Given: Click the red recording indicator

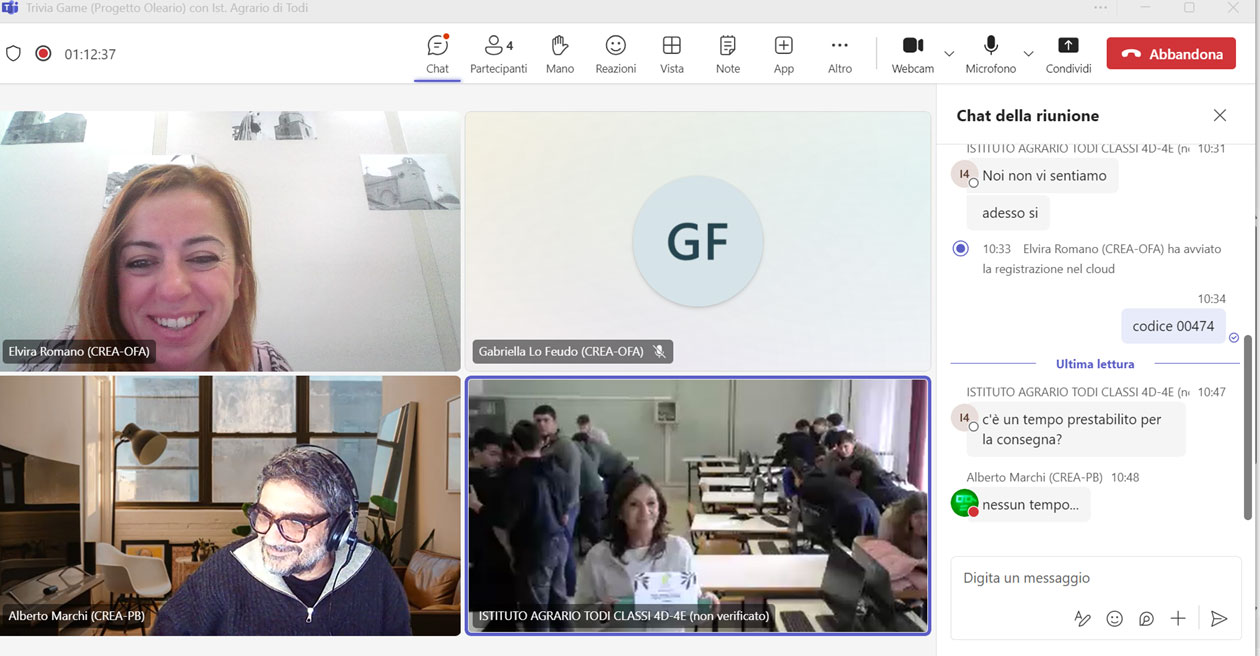Looking at the screenshot, I should click(x=43, y=54).
